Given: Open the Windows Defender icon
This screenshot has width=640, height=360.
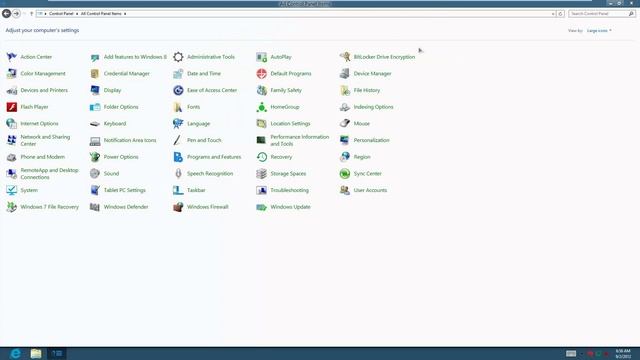Looking at the screenshot, I should click(95, 207).
